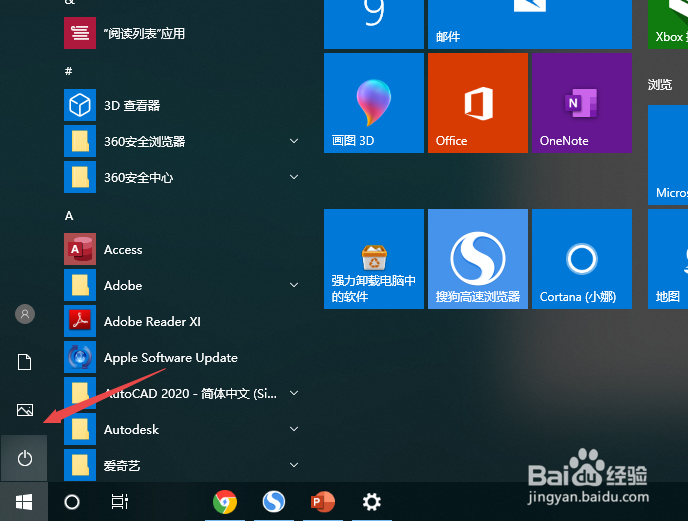This screenshot has height=521, width=688.
Task: Open the Cortana (小娜) tile
Action: (582, 259)
